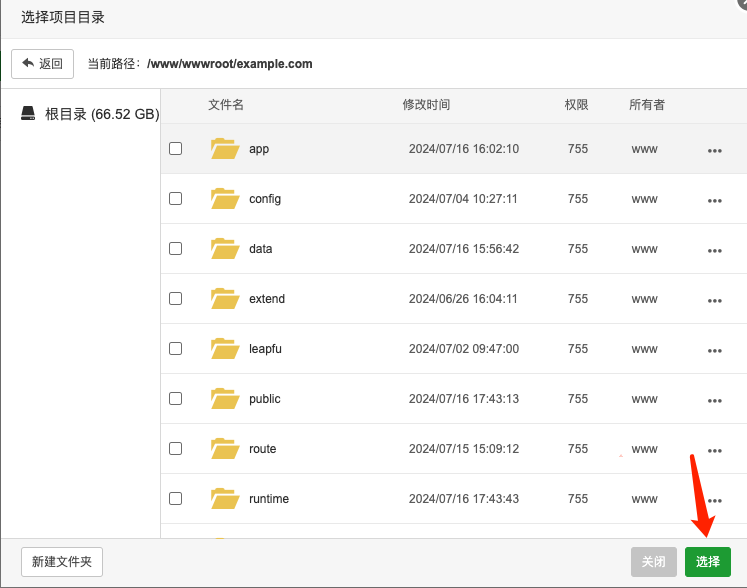
Task: Click the app folder icon
Action: pos(225,149)
